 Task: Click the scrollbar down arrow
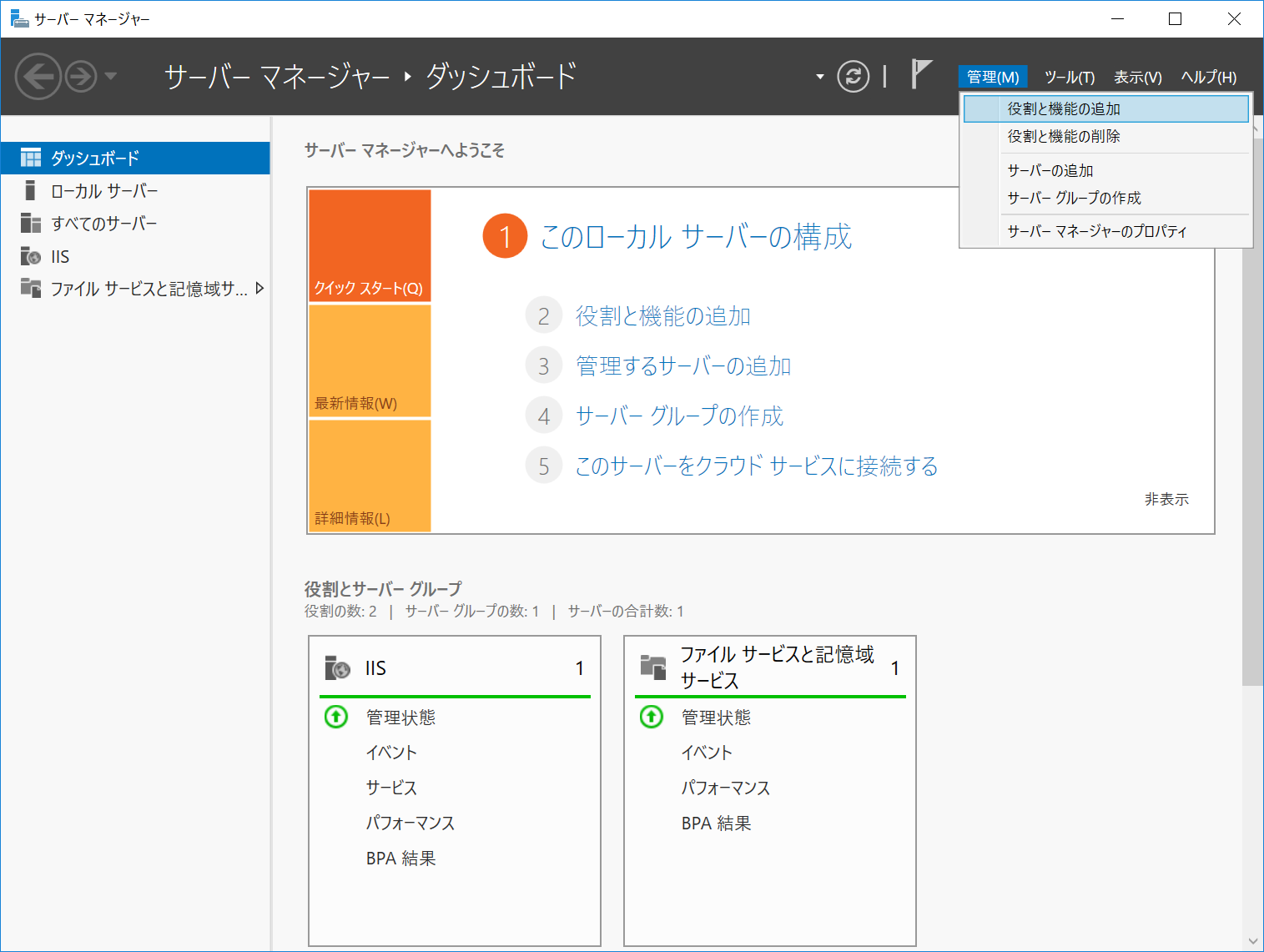1252,941
